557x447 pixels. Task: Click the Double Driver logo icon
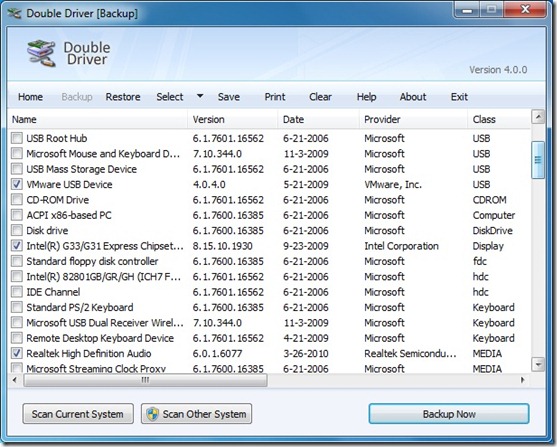(x=42, y=53)
